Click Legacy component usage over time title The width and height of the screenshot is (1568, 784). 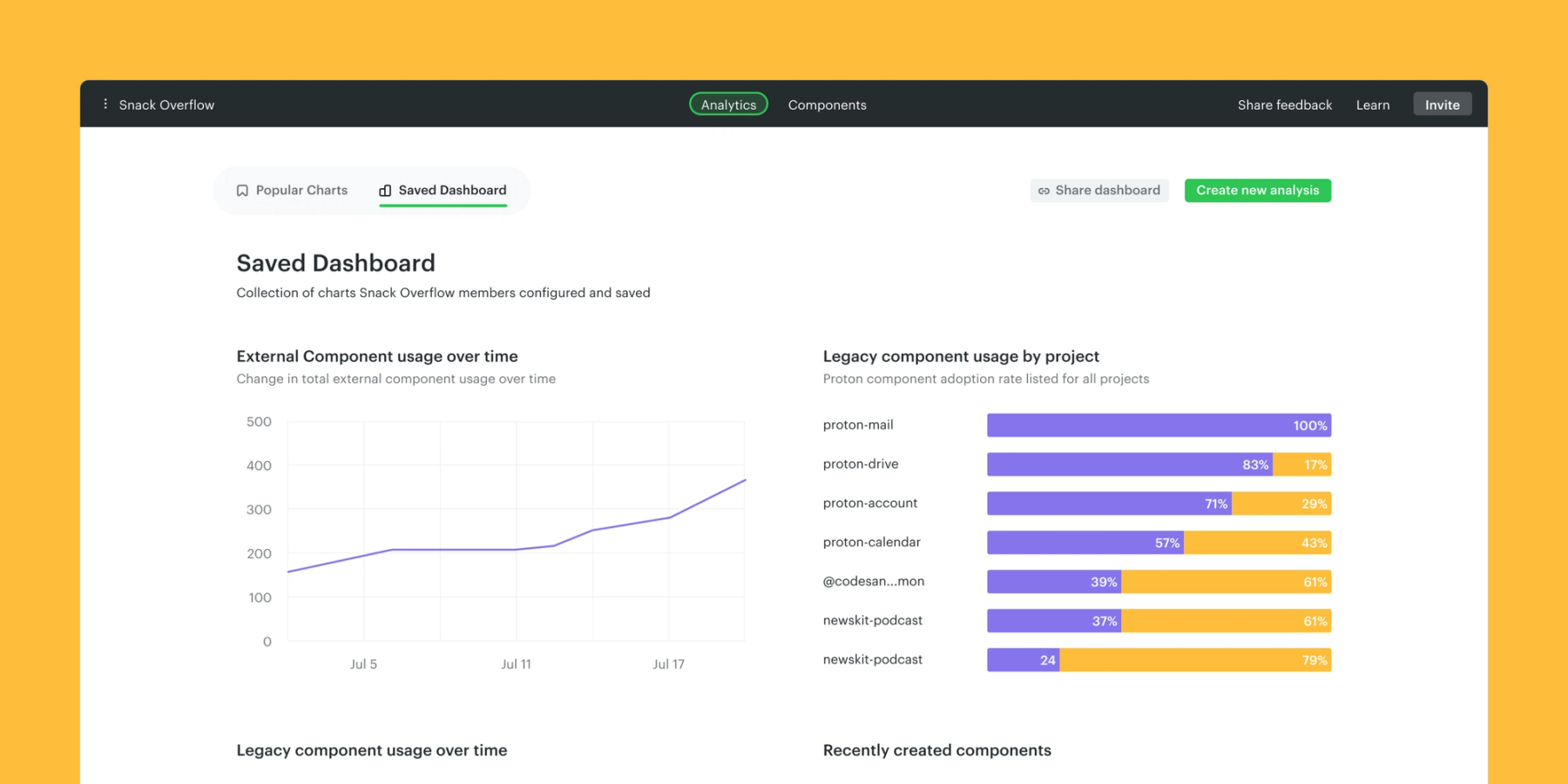point(372,750)
